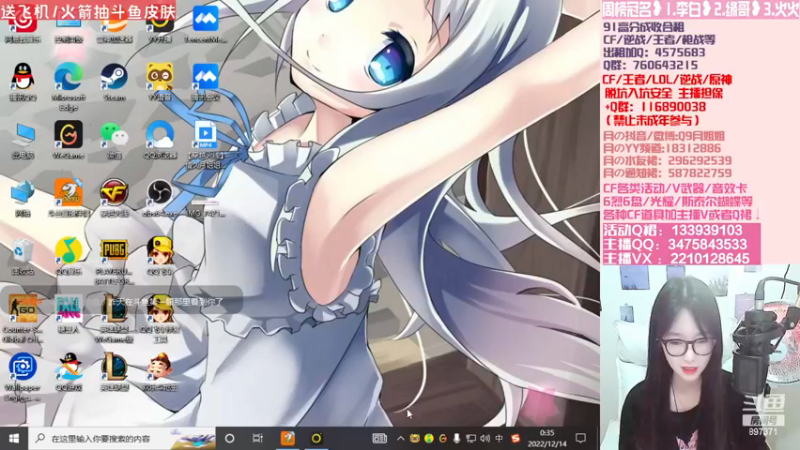The width and height of the screenshot is (800, 450).
Task: Open the 欢乐斗地主 cartoon farmer icon
Action: click(x=160, y=366)
